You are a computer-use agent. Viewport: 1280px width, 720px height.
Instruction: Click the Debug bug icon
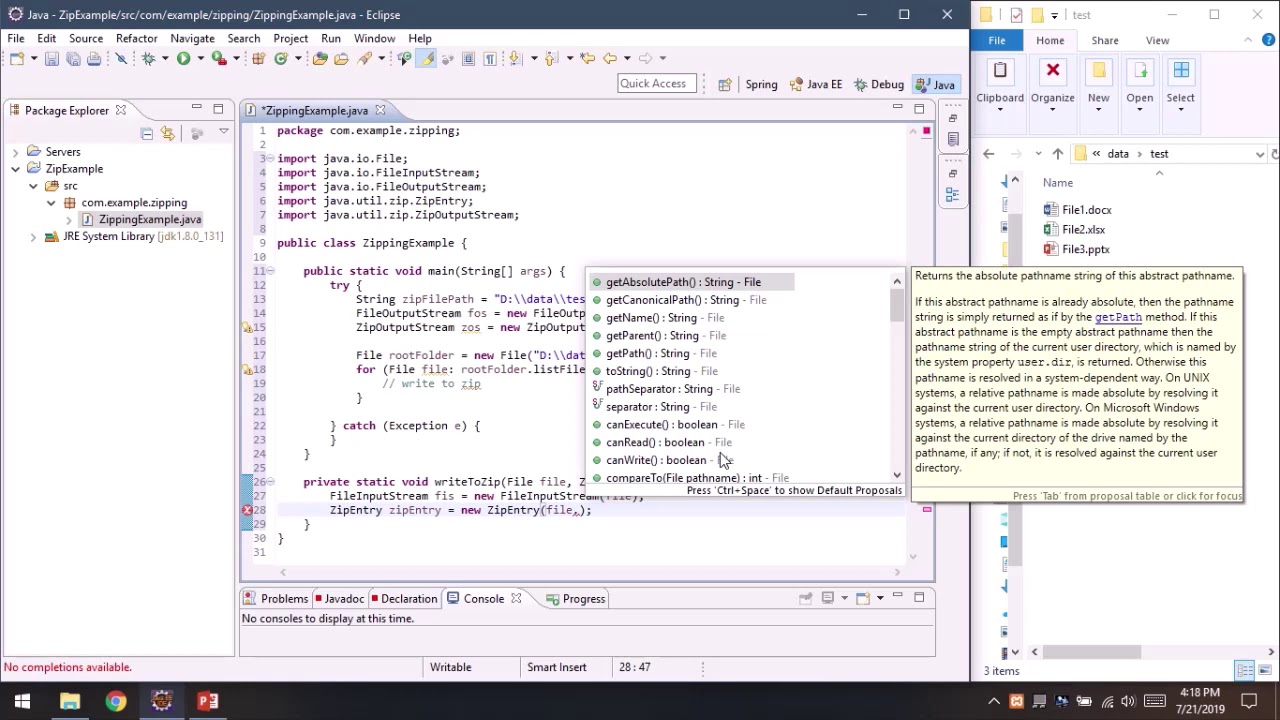(148, 58)
